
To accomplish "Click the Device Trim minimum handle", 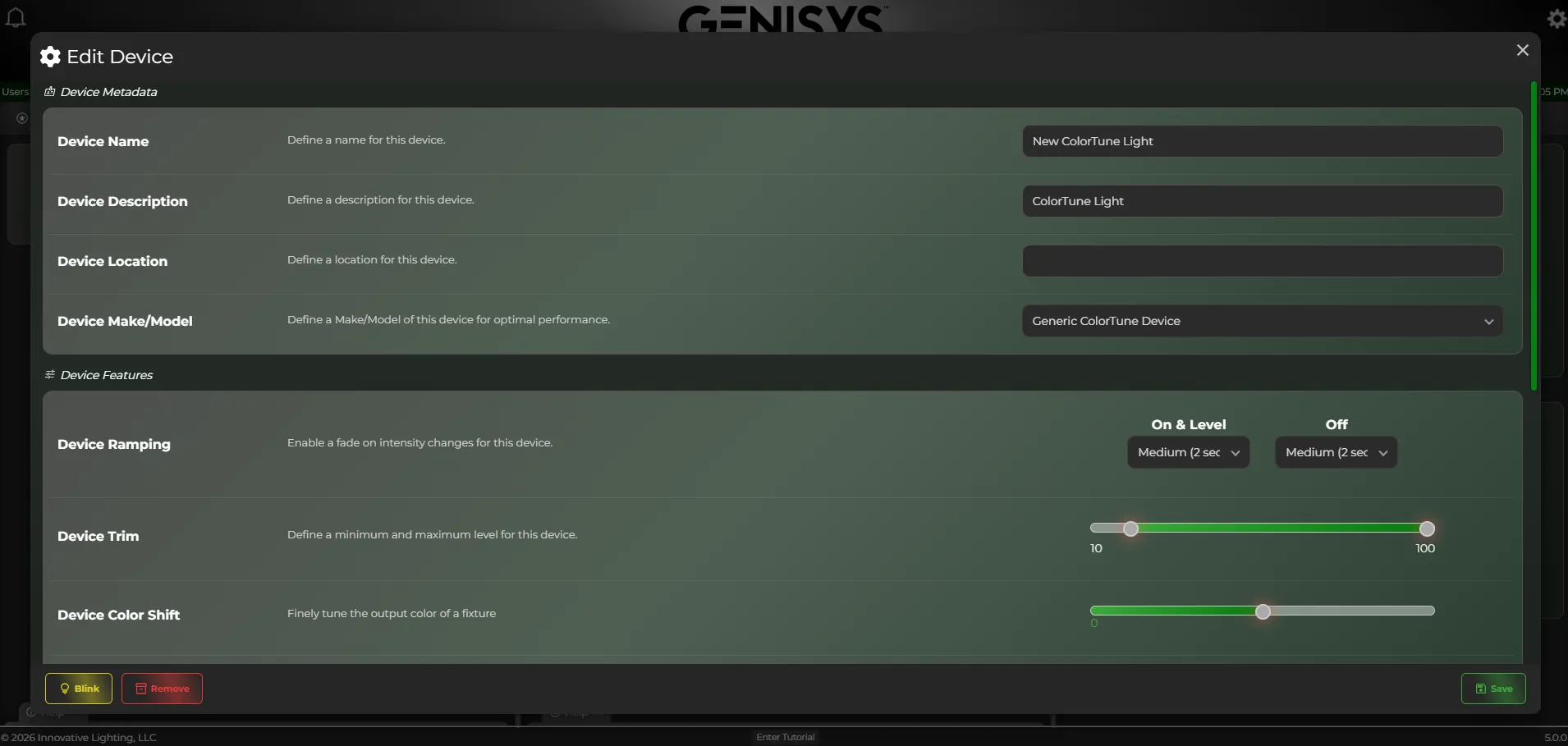I will pyautogui.click(x=1130, y=529).
